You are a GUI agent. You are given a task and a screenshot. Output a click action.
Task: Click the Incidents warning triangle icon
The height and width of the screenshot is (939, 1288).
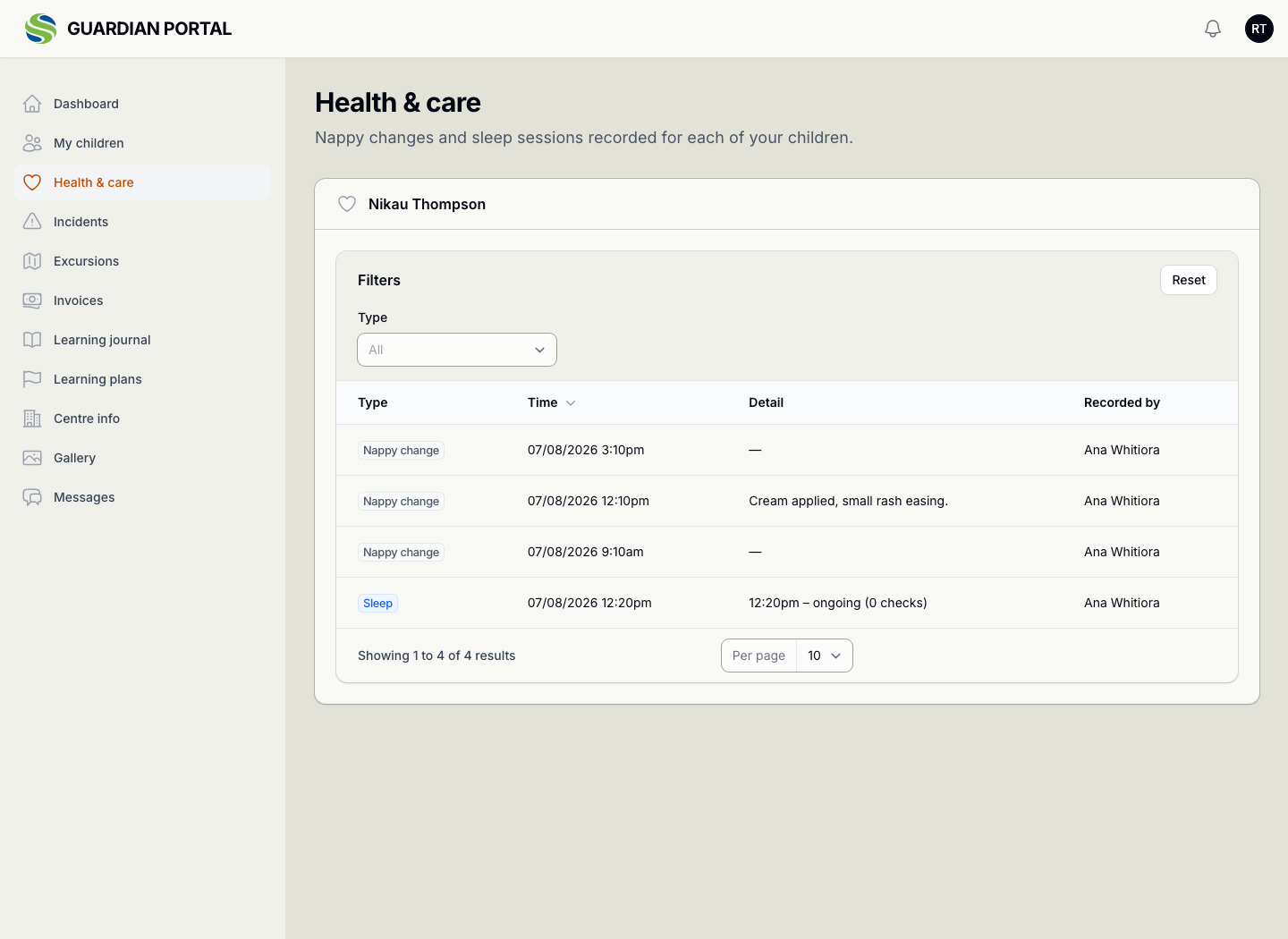pyautogui.click(x=32, y=222)
